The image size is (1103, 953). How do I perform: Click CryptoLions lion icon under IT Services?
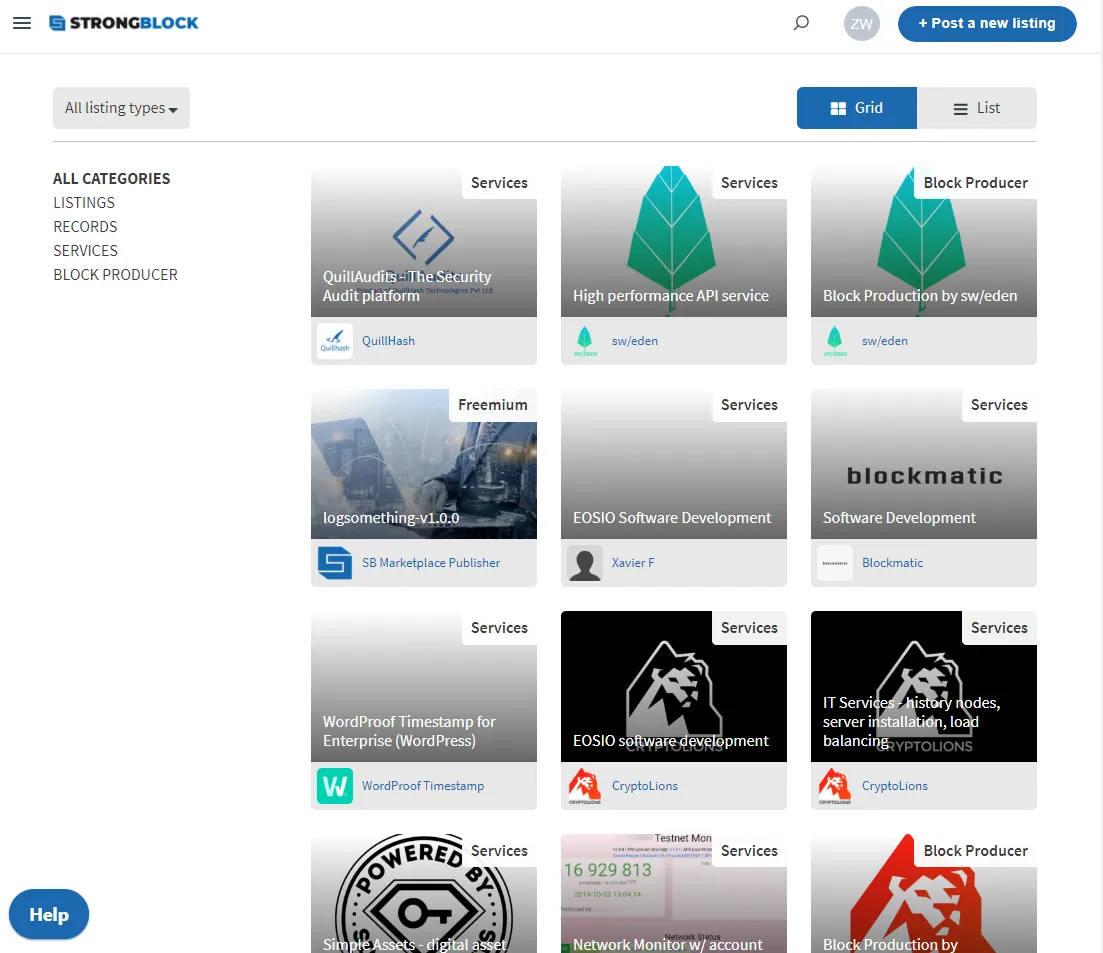coord(834,786)
